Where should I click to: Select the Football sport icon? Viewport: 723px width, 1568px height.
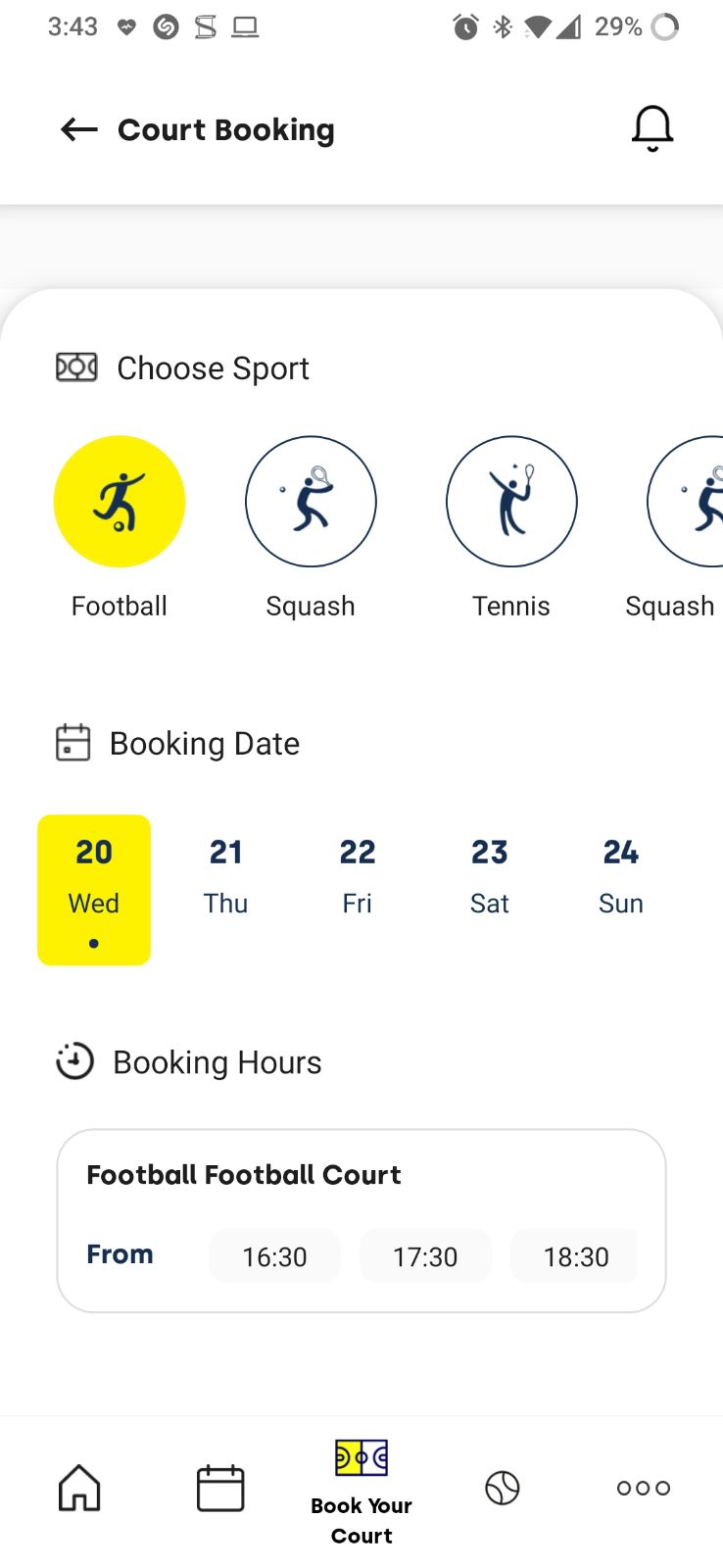pyautogui.click(x=120, y=502)
